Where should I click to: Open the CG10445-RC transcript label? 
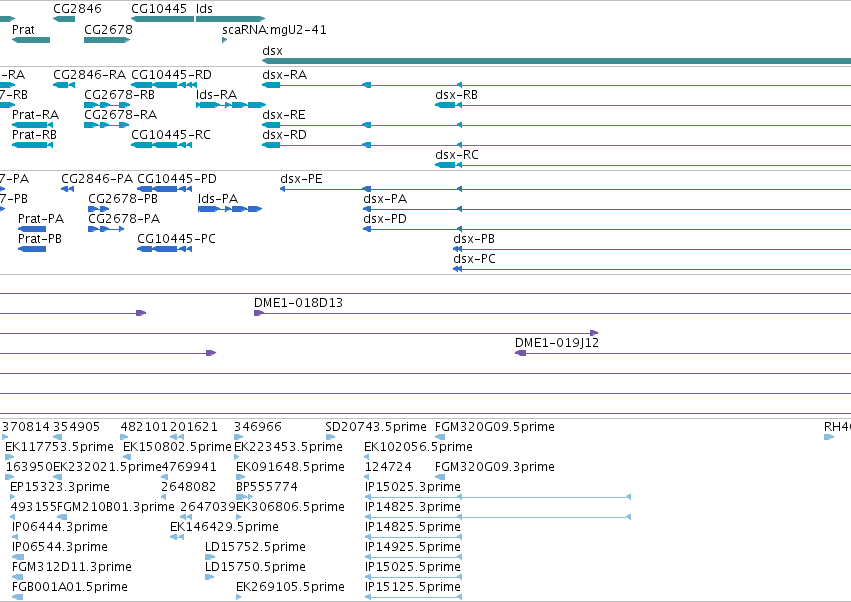[171, 135]
